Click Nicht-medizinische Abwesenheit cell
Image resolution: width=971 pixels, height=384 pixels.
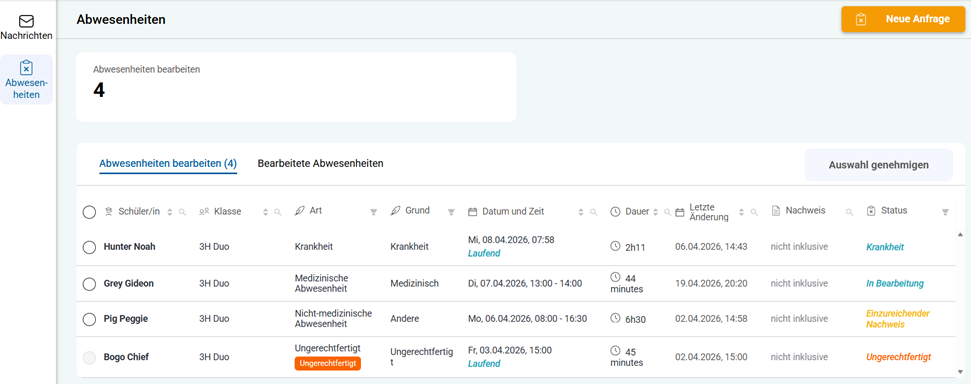333,318
